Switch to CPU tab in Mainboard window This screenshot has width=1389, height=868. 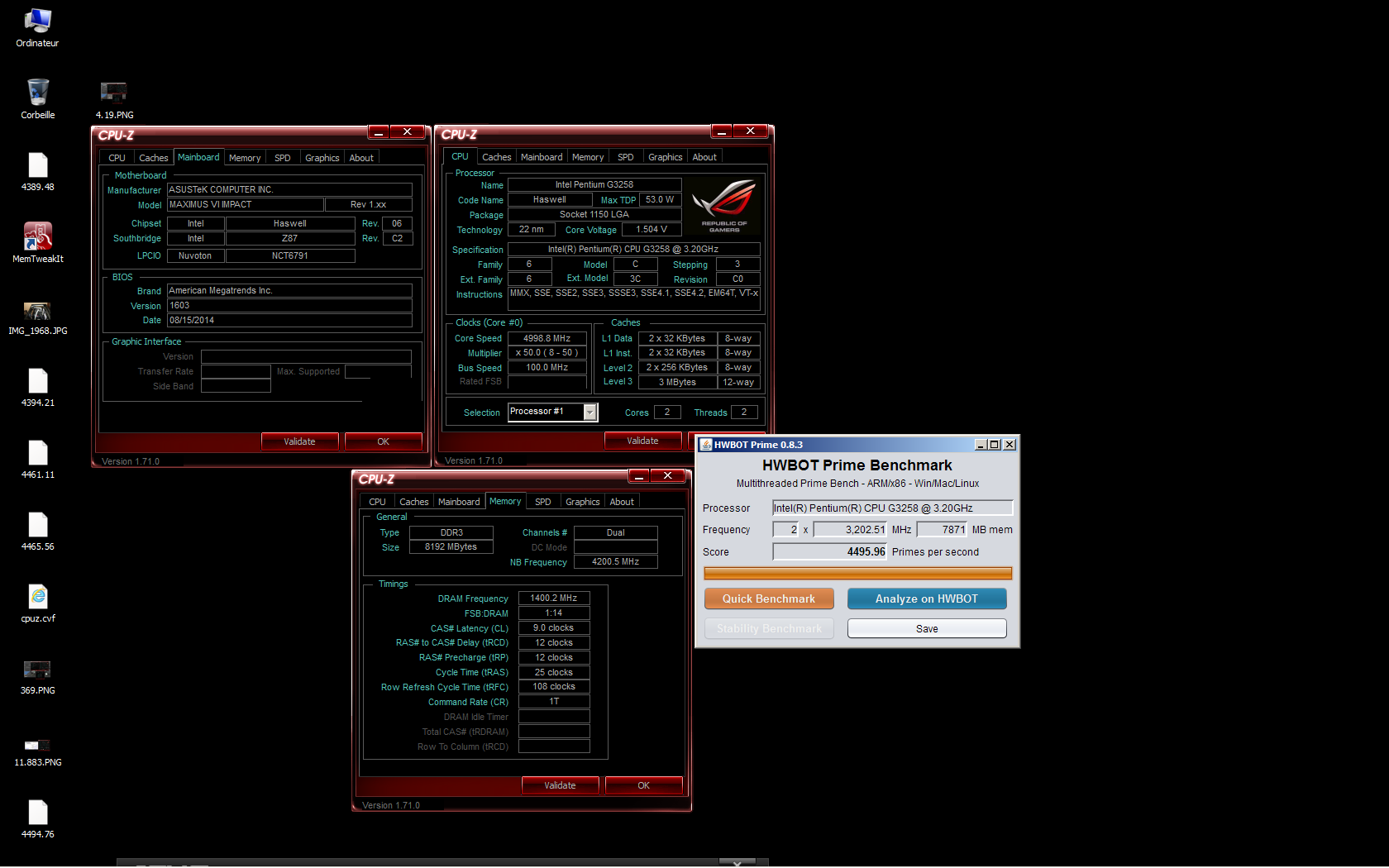tap(117, 158)
